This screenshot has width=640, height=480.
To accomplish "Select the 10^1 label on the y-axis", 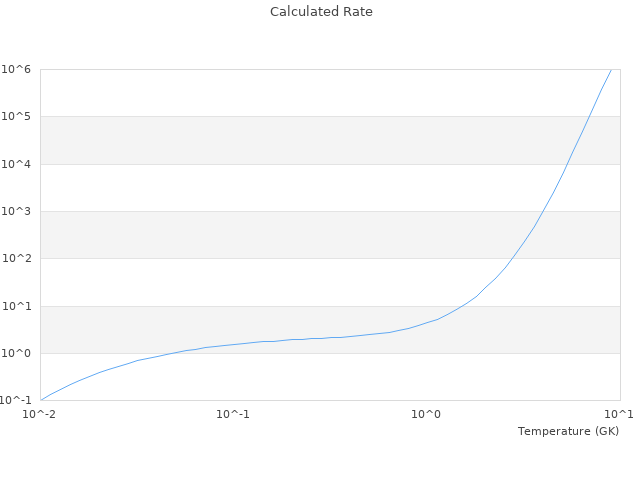I will (17, 306).
